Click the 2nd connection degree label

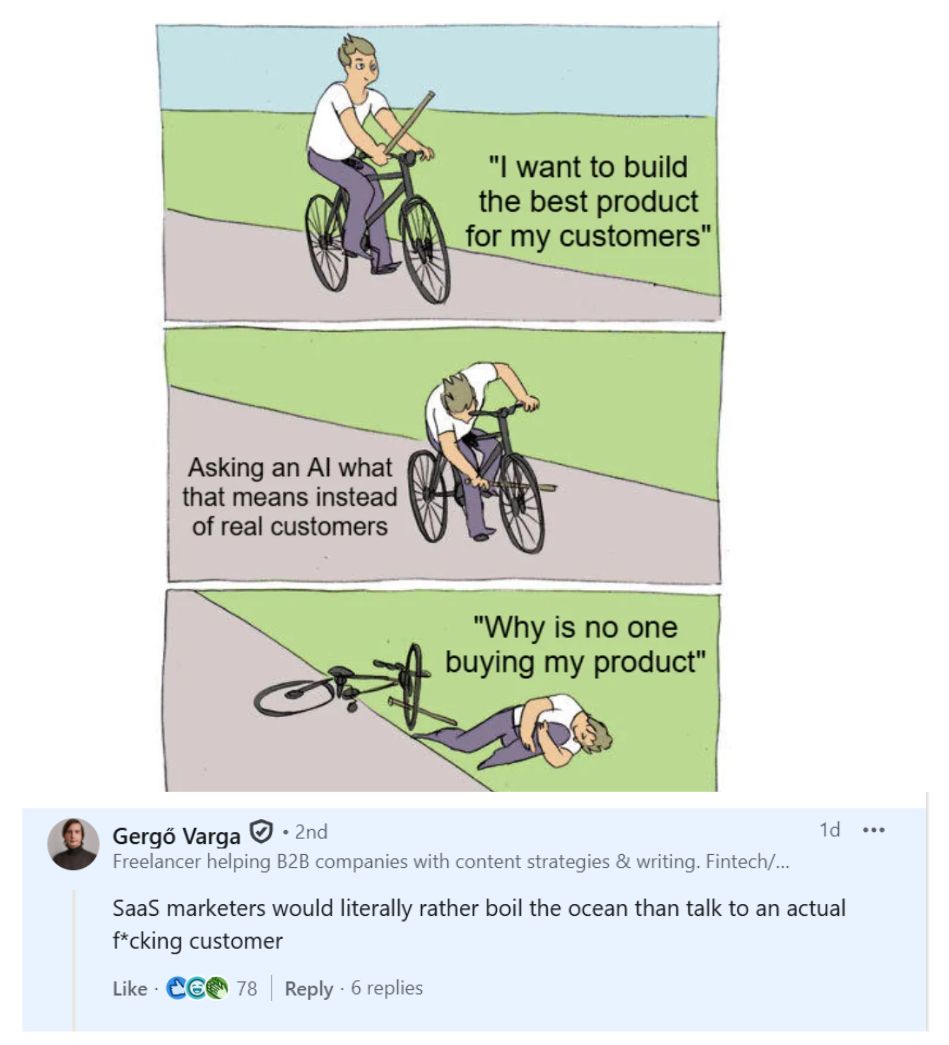click(x=310, y=832)
